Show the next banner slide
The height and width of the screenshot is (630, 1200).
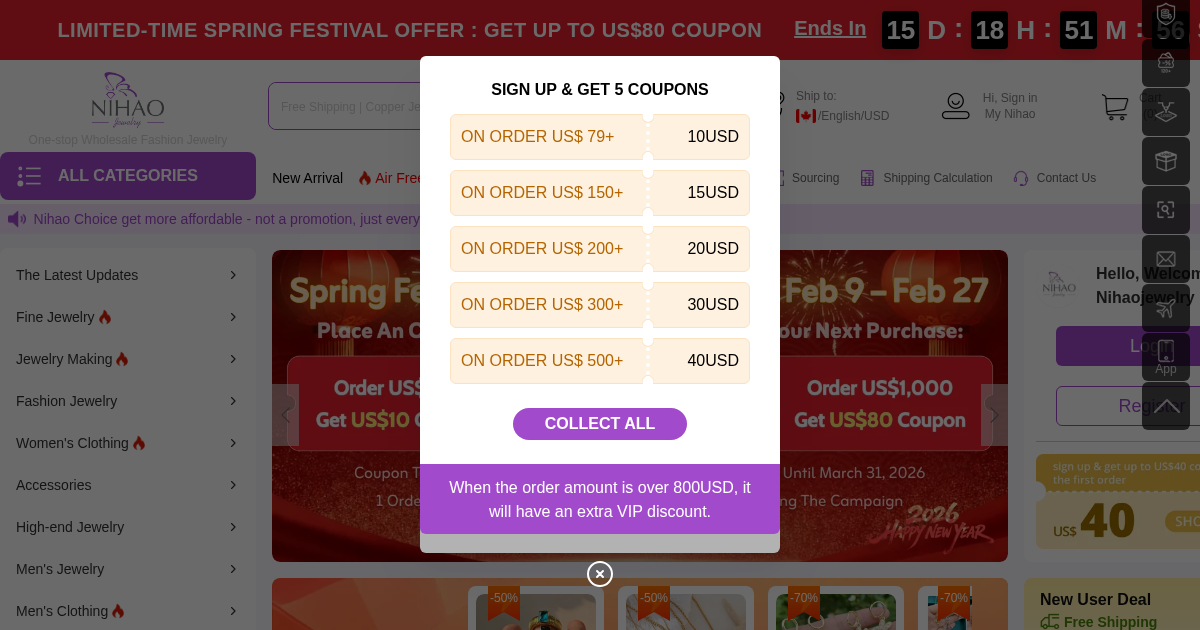[x=993, y=415]
